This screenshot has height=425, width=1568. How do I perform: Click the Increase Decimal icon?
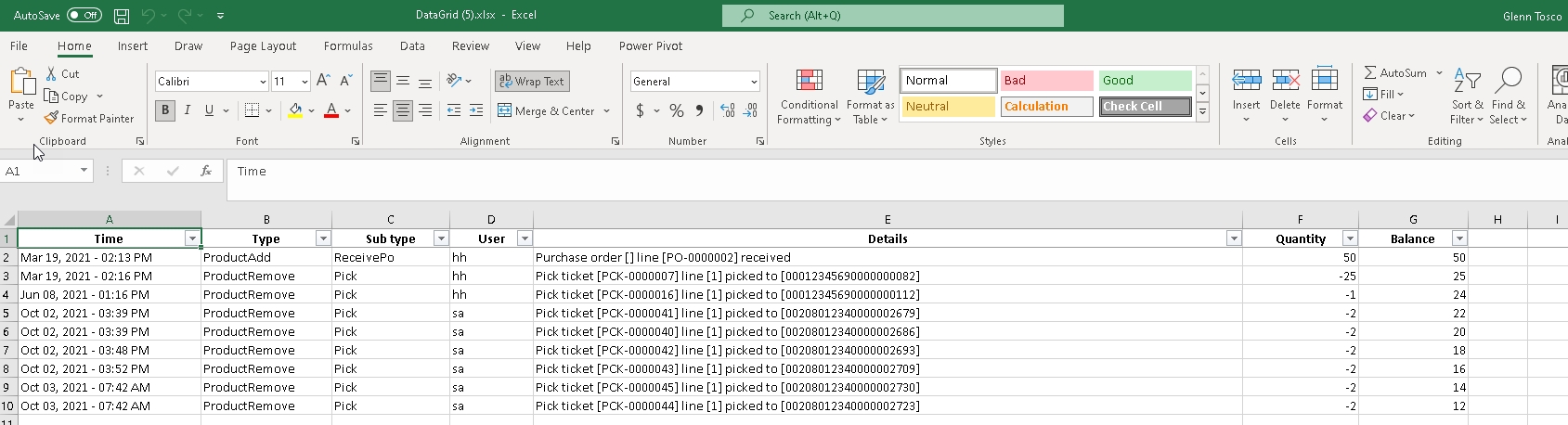pyautogui.click(x=727, y=110)
